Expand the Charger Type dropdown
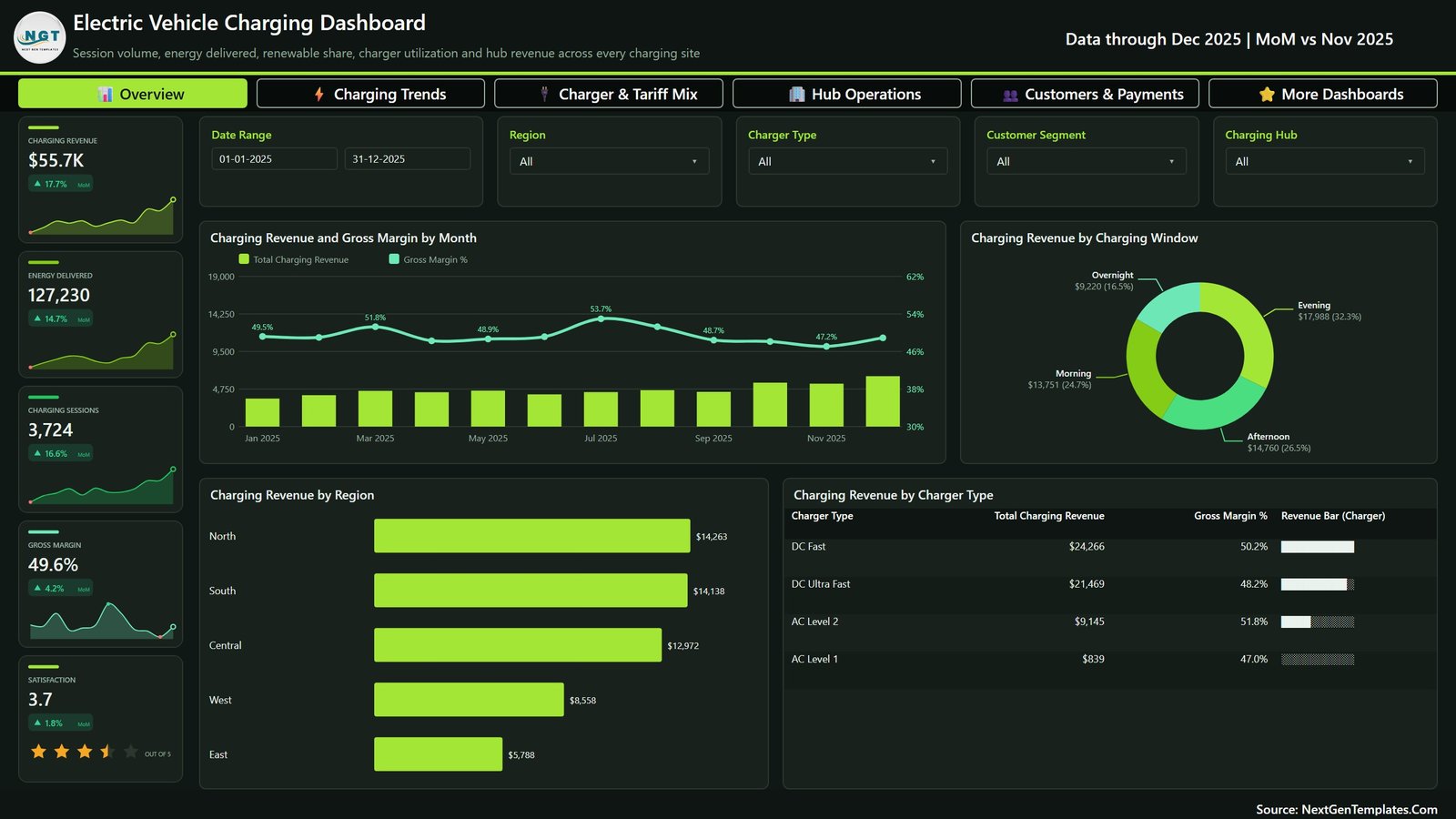This screenshot has width=1456, height=819. point(847,161)
